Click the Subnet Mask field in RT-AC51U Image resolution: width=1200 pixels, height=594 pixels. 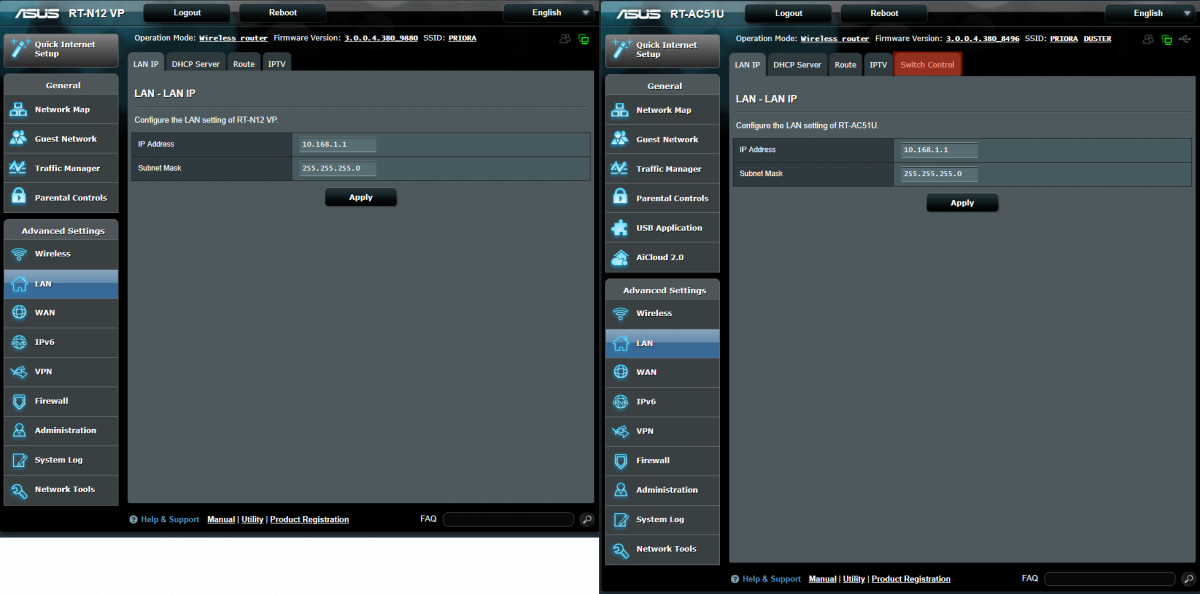(939, 174)
